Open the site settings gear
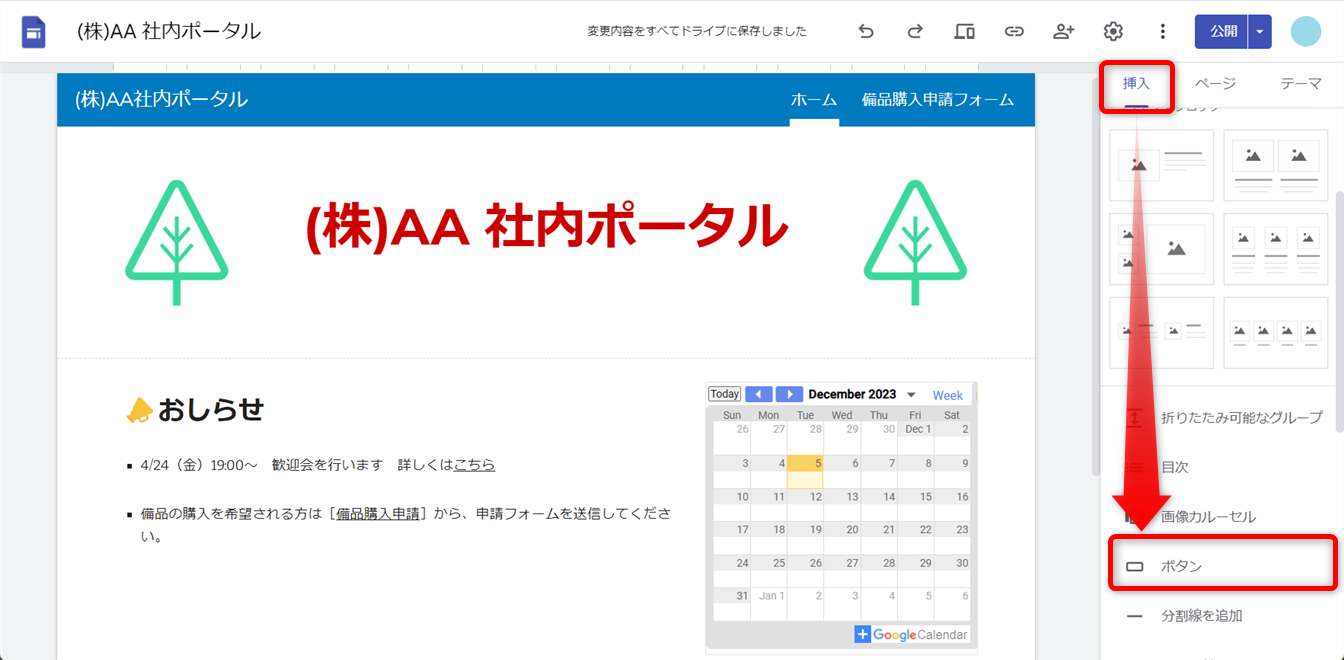Image resolution: width=1344 pixels, height=660 pixels. tap(1113, 31)
